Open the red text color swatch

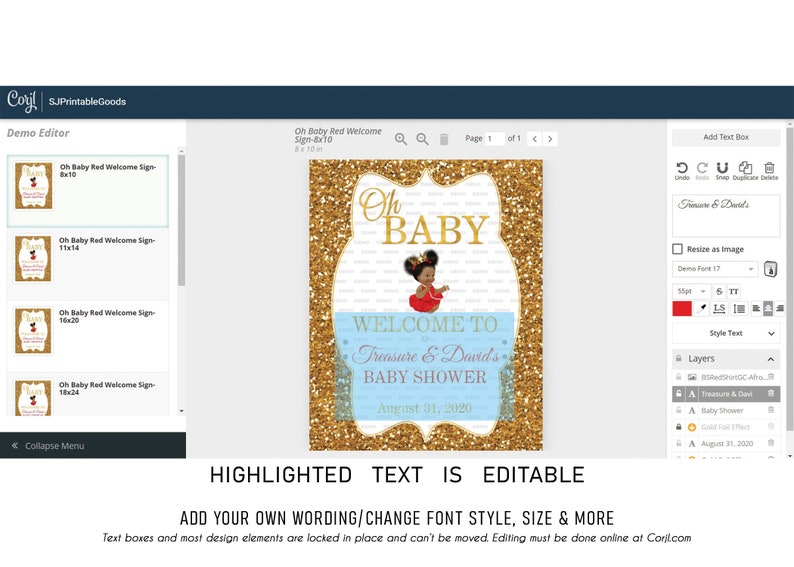tap(682, 308)
